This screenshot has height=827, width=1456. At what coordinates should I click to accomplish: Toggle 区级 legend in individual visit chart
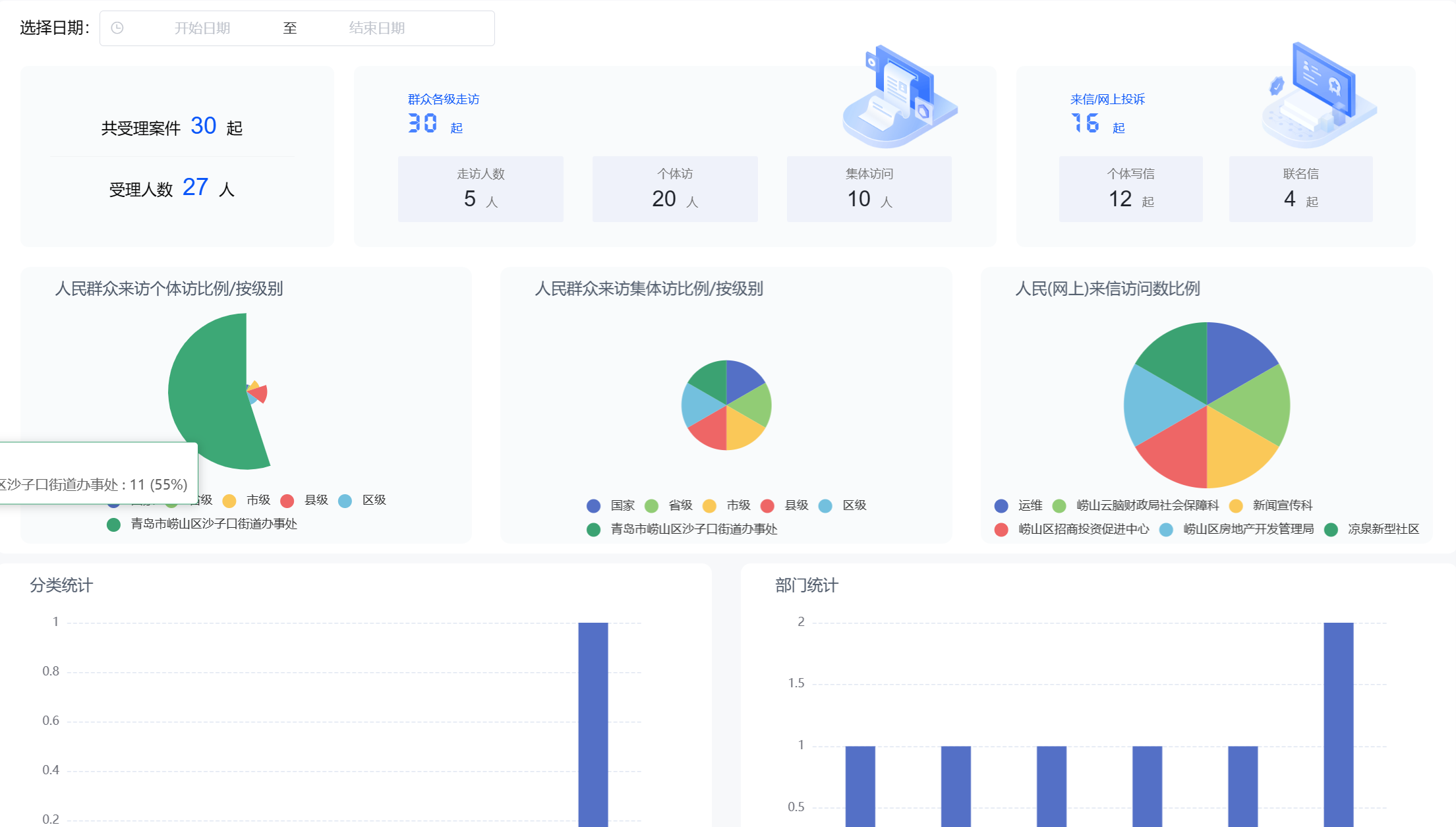(x=373, y=500)
